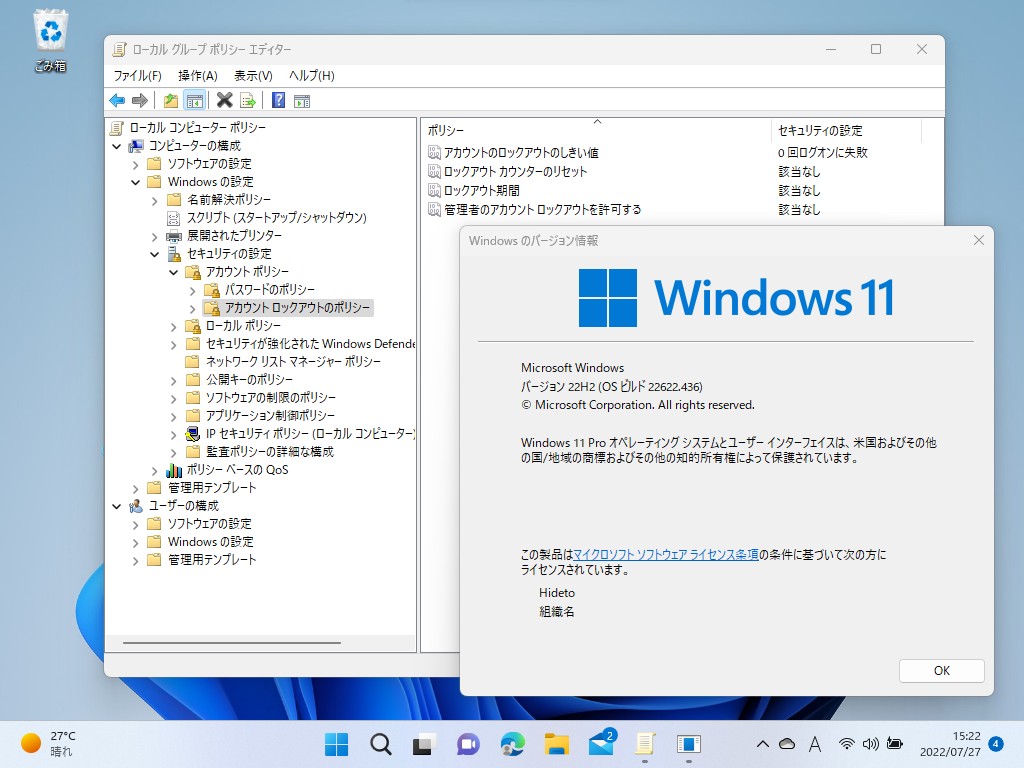This screenshot has width=1024, height=768.
Task: Click the Back arrow toolbar icon
Action: pos(117,101)
